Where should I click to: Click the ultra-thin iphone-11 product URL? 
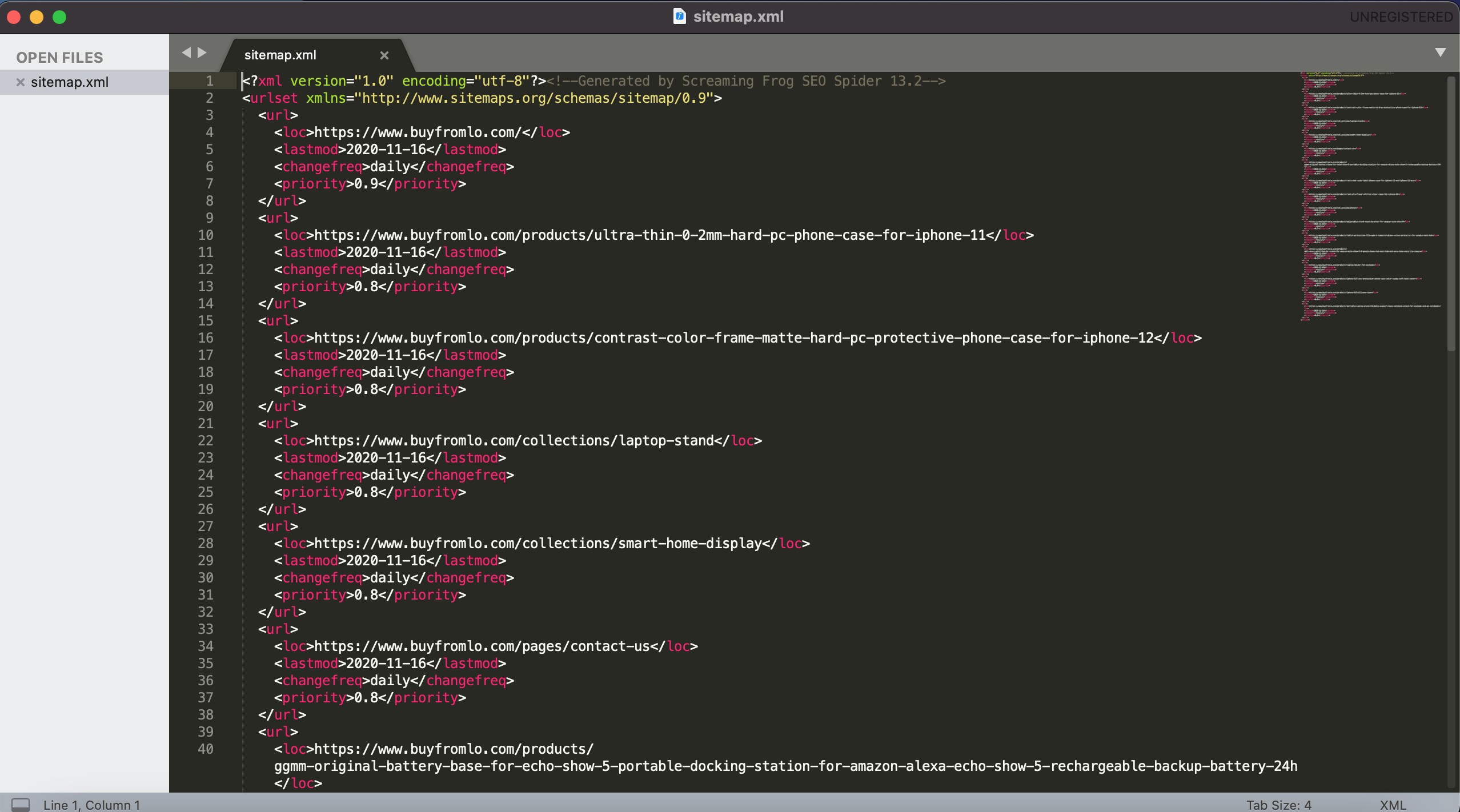click(651, 235)
